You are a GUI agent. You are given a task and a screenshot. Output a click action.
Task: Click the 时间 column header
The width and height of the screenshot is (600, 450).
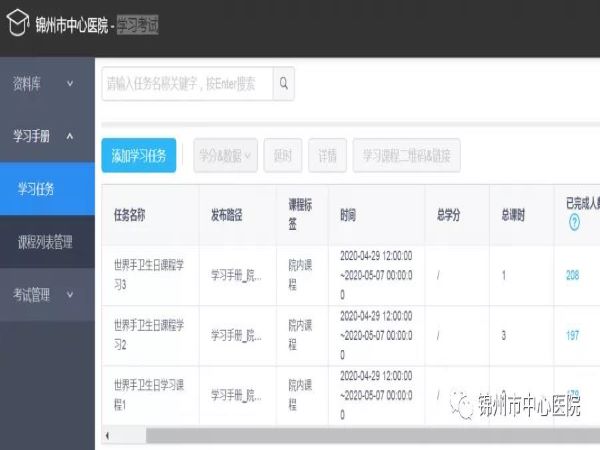coord(348,215)
